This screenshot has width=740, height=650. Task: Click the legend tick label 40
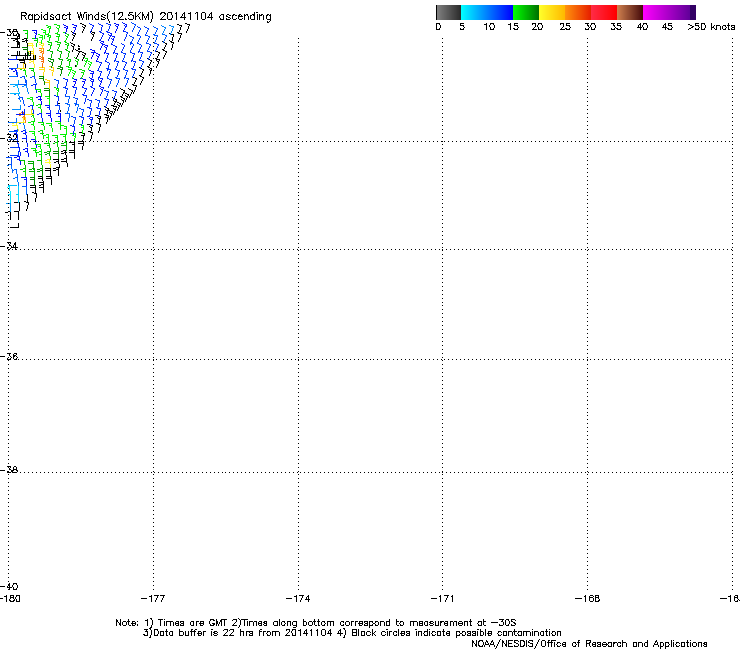pyautogui.click(x=642, y=27)
